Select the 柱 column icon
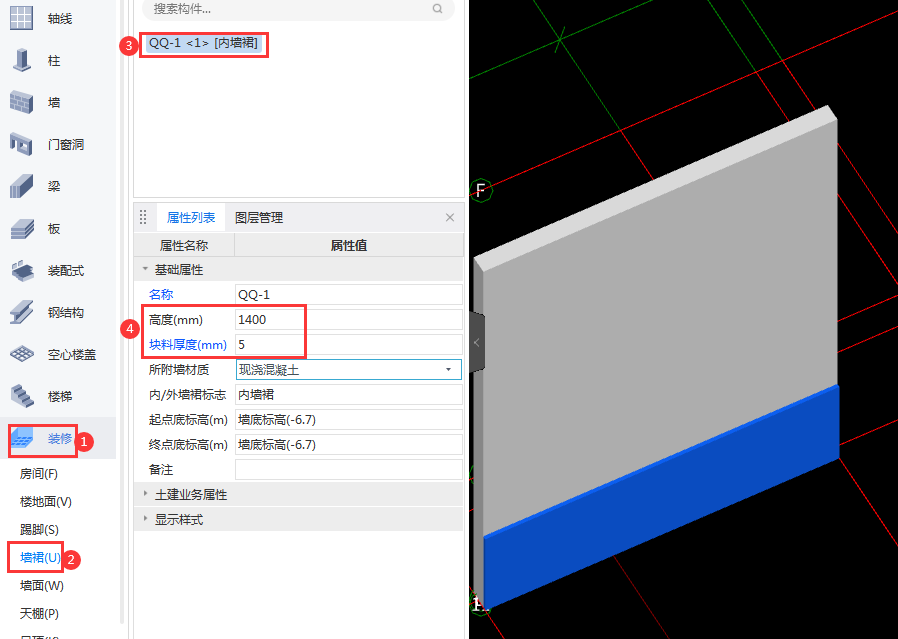This screenshot has width=898, height=639. (x=21, y=60)
